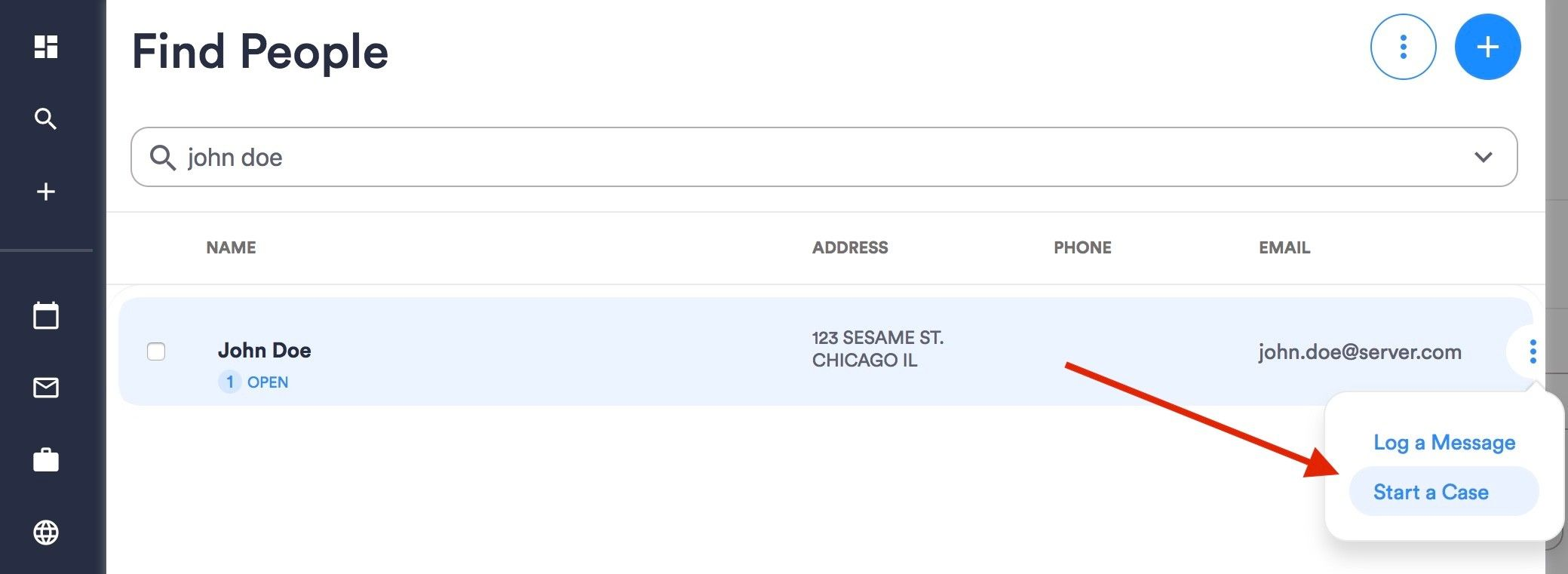The height and width of the screenshot is (574, 1568).
Task: Click the sidebar plus add icon
Action: tap(46, 192)
